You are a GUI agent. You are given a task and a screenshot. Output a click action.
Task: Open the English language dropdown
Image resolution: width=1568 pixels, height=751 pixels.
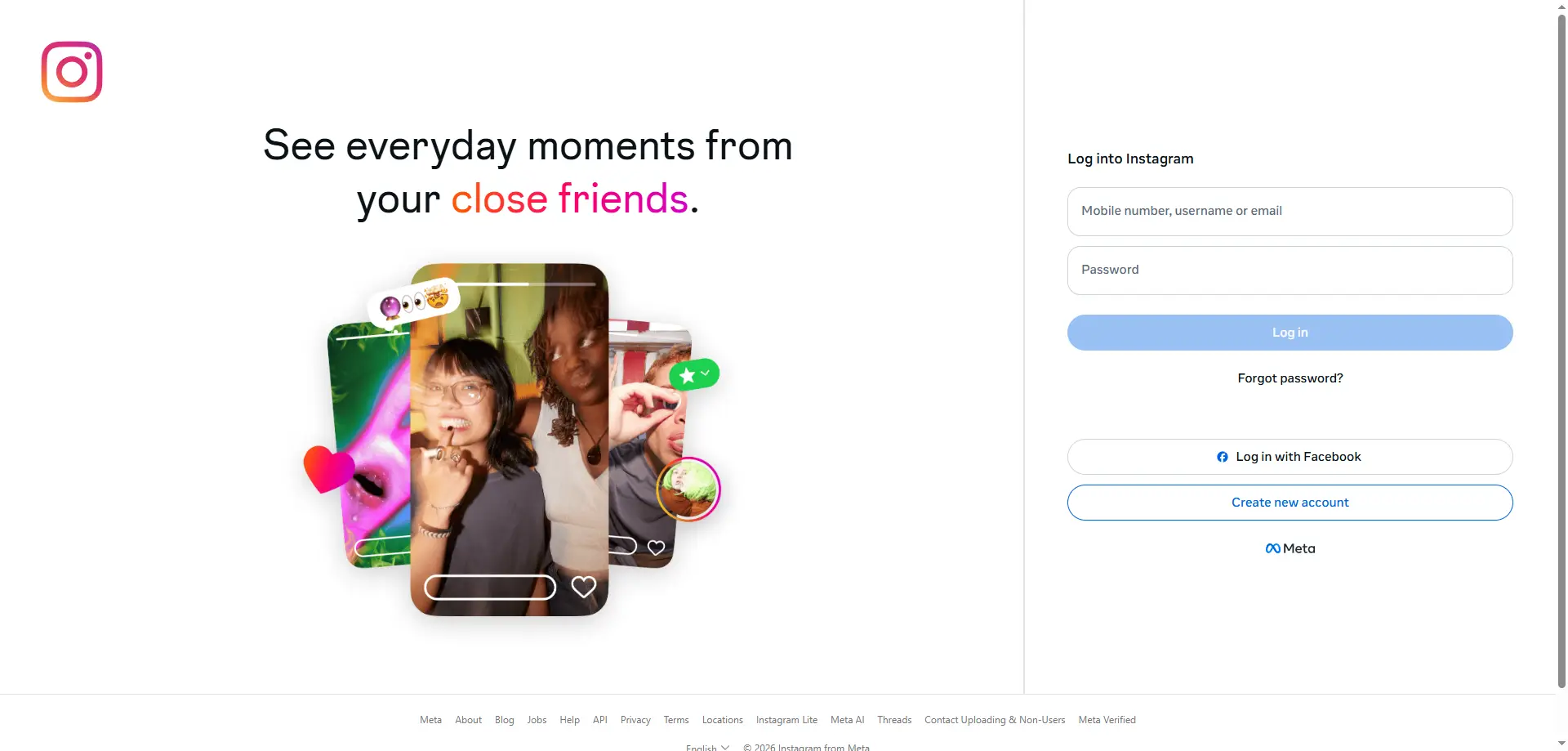(707, 747)
